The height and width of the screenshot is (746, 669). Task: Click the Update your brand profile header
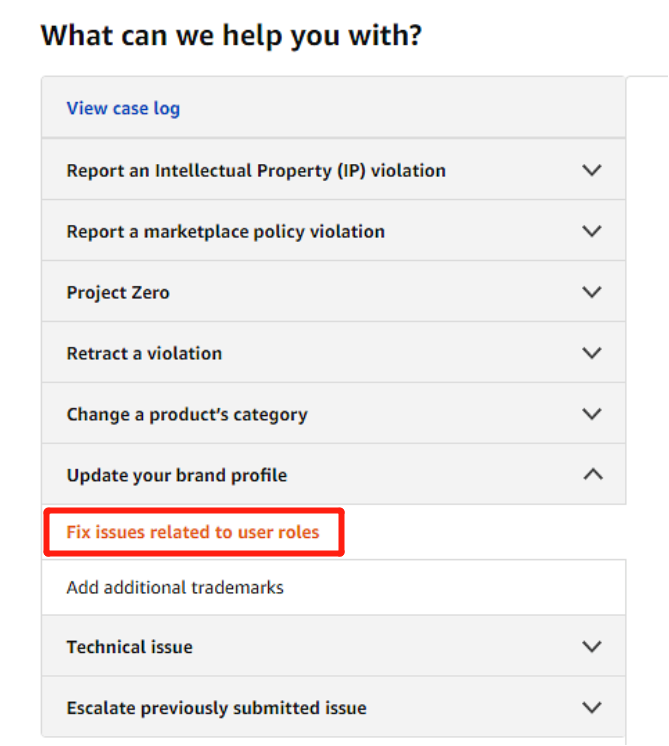334,474
